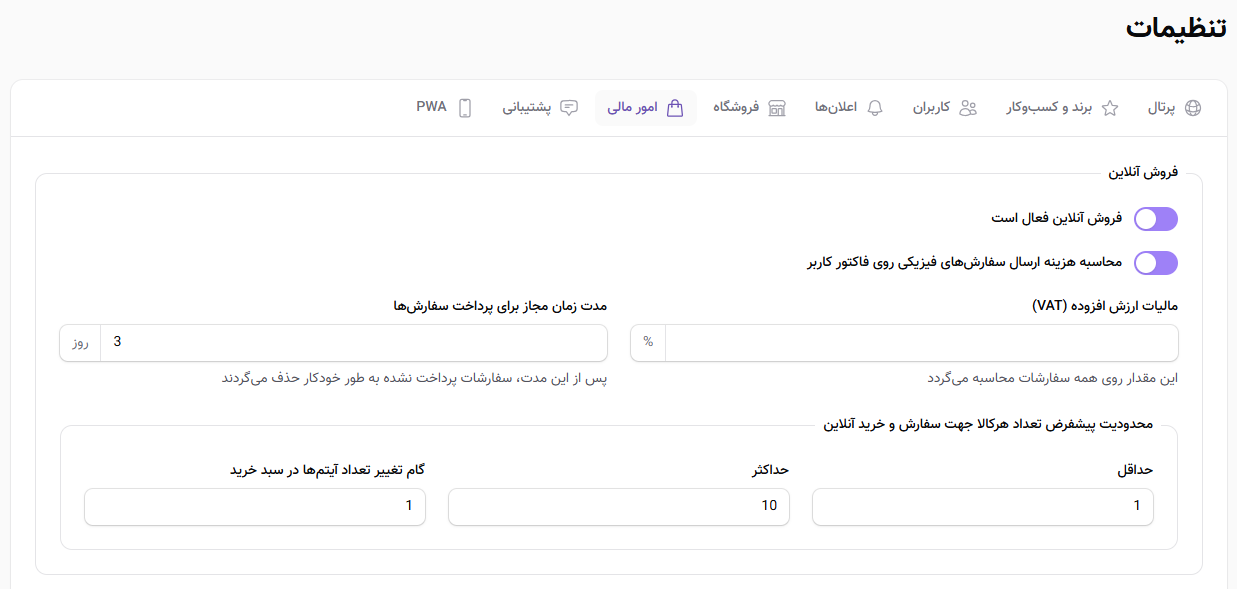The width and height of the screenshot is (1237, 589).
Task: Click the حداقل quantity field
Action: point(983,506)
